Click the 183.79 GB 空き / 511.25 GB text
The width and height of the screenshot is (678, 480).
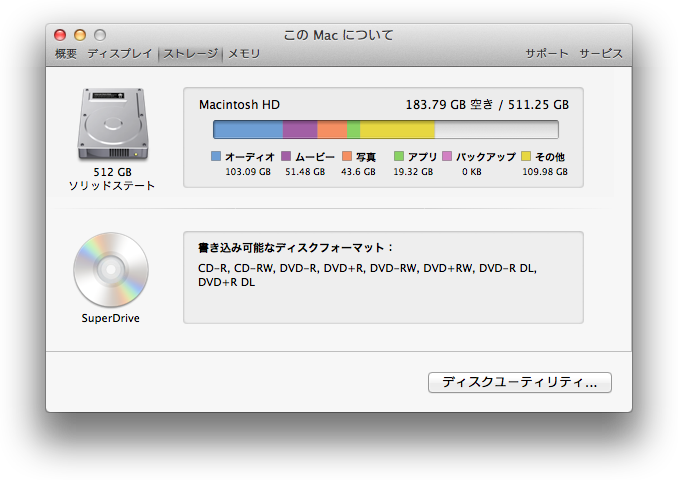pos(487,105)
